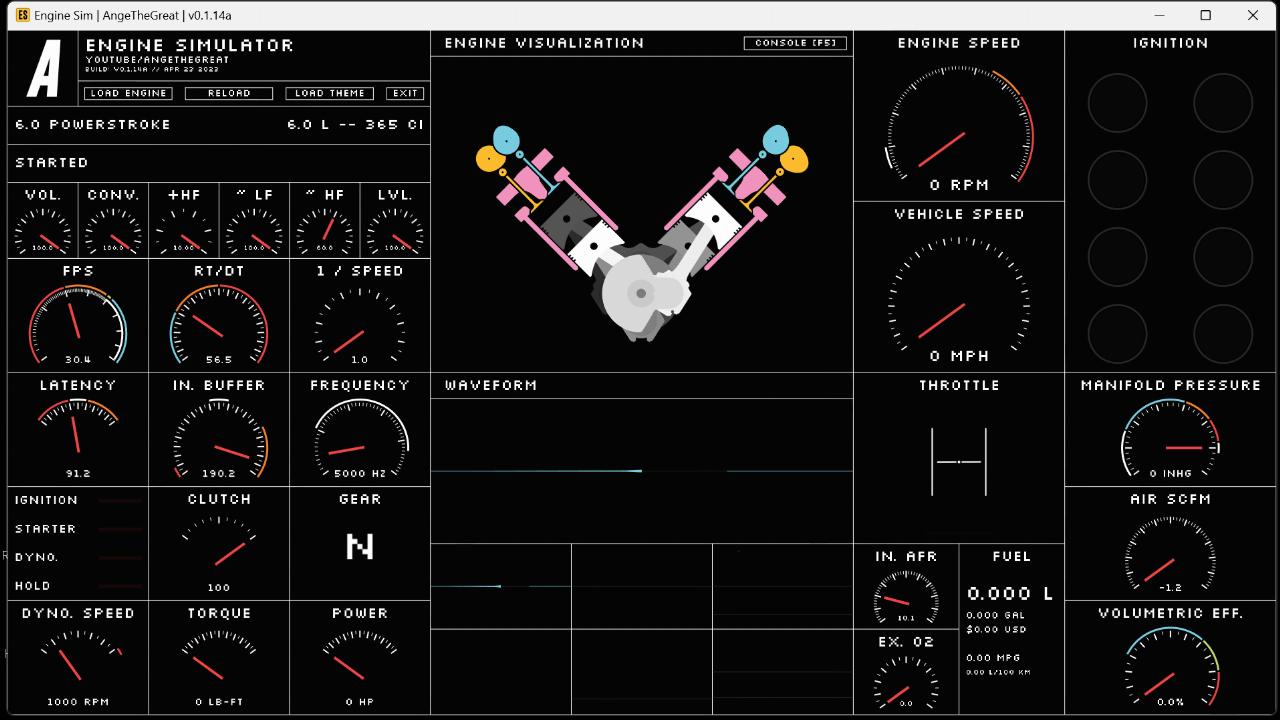Click the Vol. audio level gauge
Screen dimensions: 1280x720
pyautogui.click(x=43, y=230)
